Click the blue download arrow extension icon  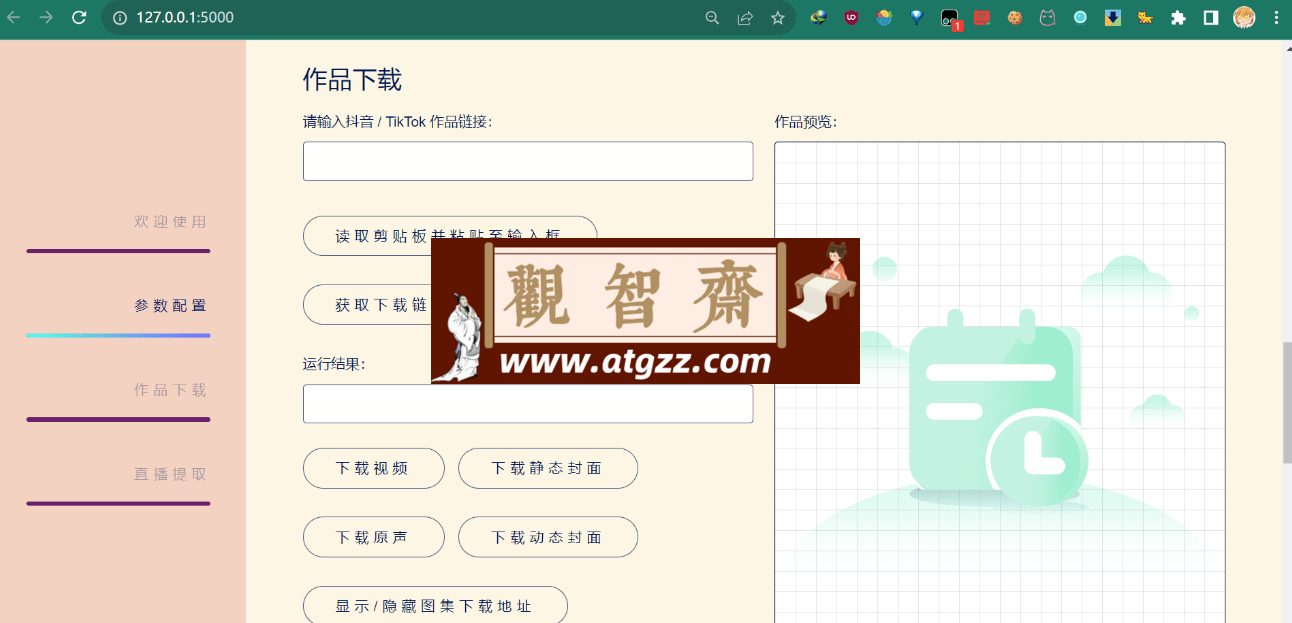coord(1112,17)
